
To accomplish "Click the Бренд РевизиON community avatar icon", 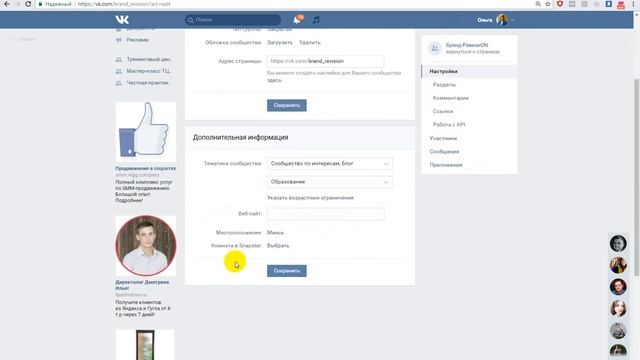I will pyautogui.click(x=435, y=48).
